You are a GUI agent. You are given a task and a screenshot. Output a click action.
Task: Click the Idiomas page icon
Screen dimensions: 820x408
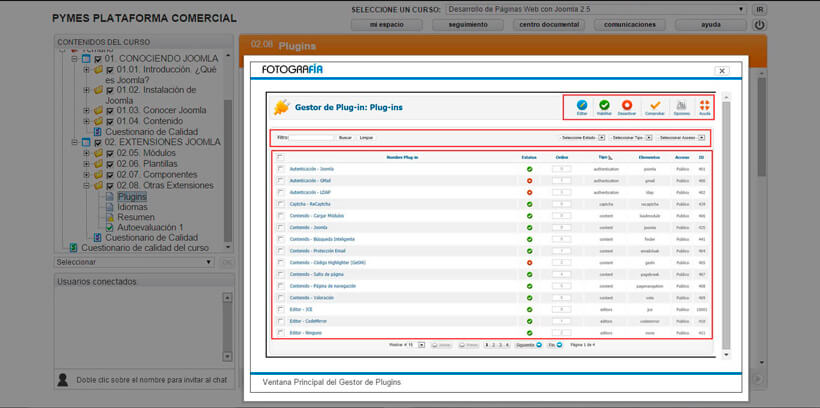(109, 207)
